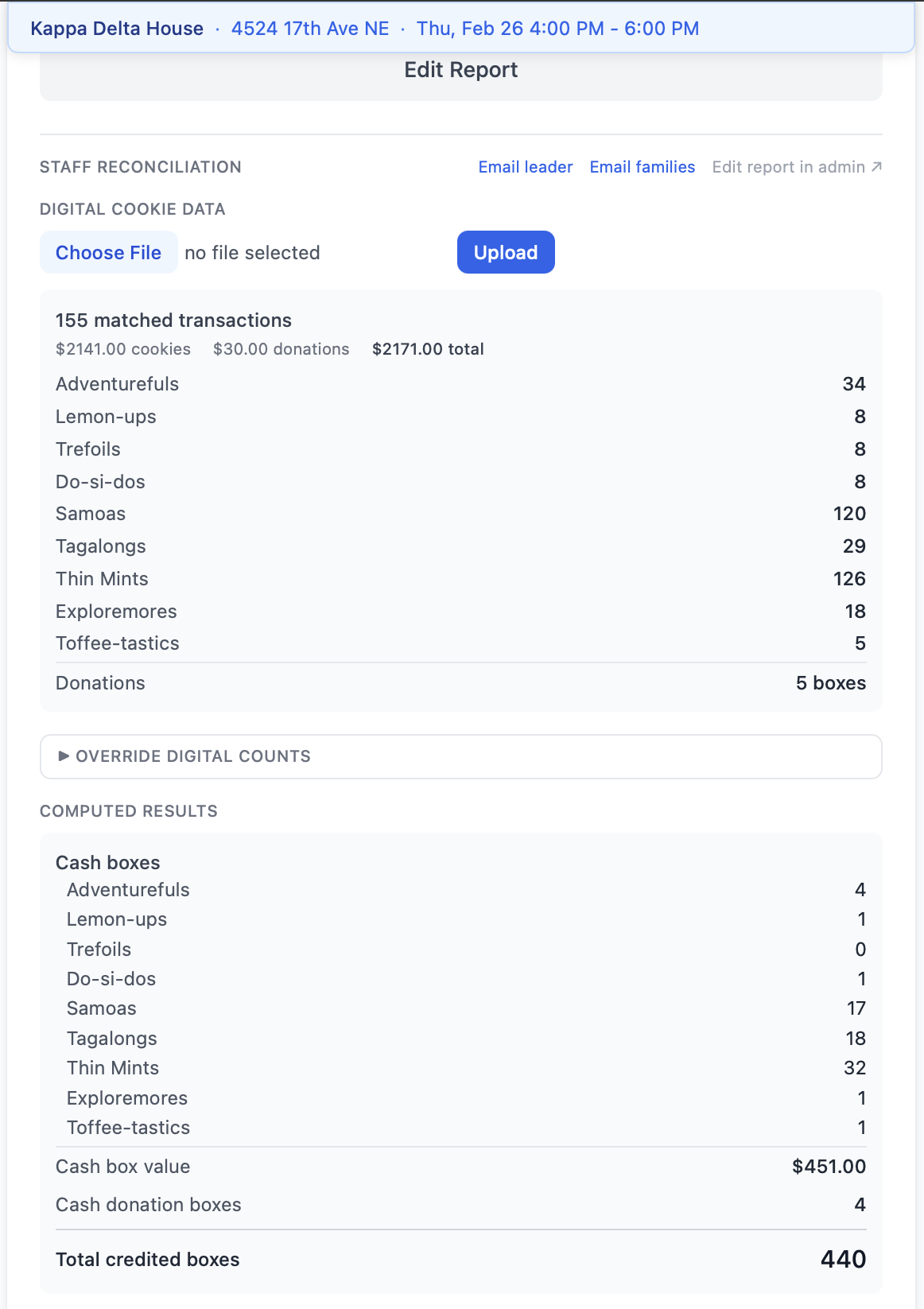Click the Edit Report button
The image size is (924, 1309).
click(460, 71)
